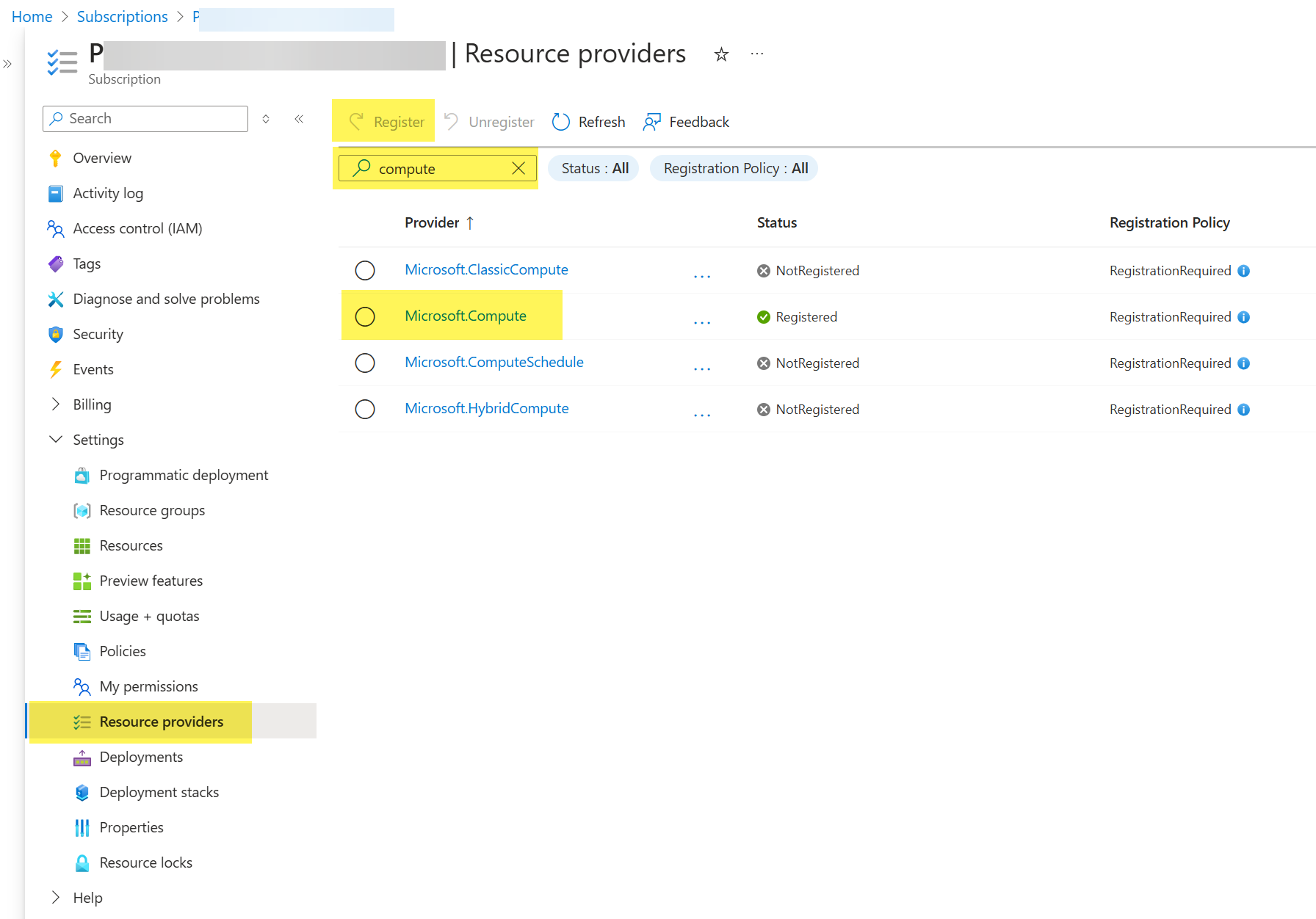Click the Activity log icon
Viewport: 1316px width, 919px height.
click(x=55, y=193)
